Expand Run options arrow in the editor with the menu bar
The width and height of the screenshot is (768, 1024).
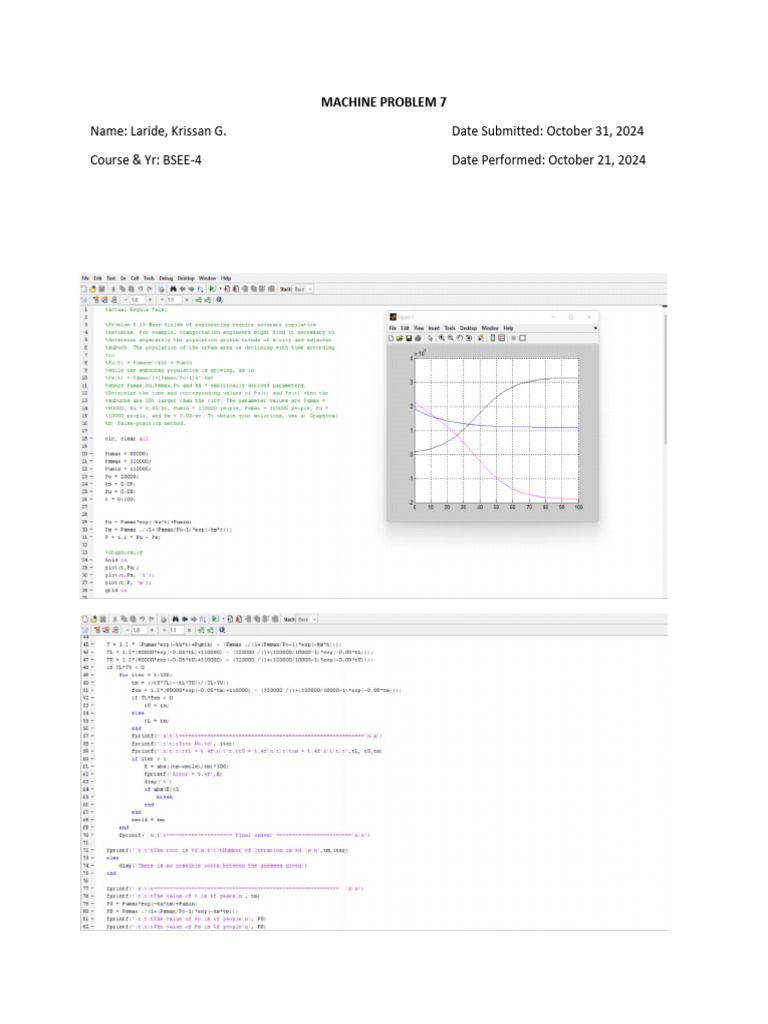coord(220,289)
